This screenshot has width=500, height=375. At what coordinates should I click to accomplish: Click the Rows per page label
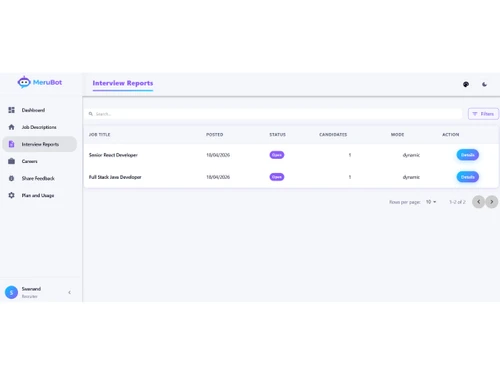pos(405,202)
